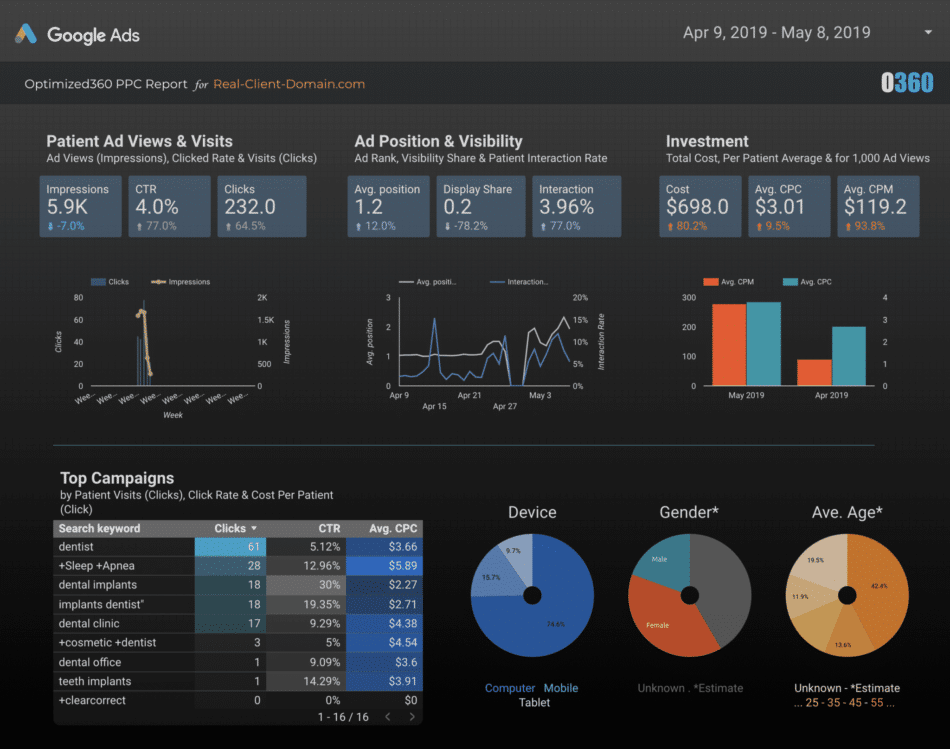Sort by Avg. CPC column header
950x749 pixels.
click(393, 528)
